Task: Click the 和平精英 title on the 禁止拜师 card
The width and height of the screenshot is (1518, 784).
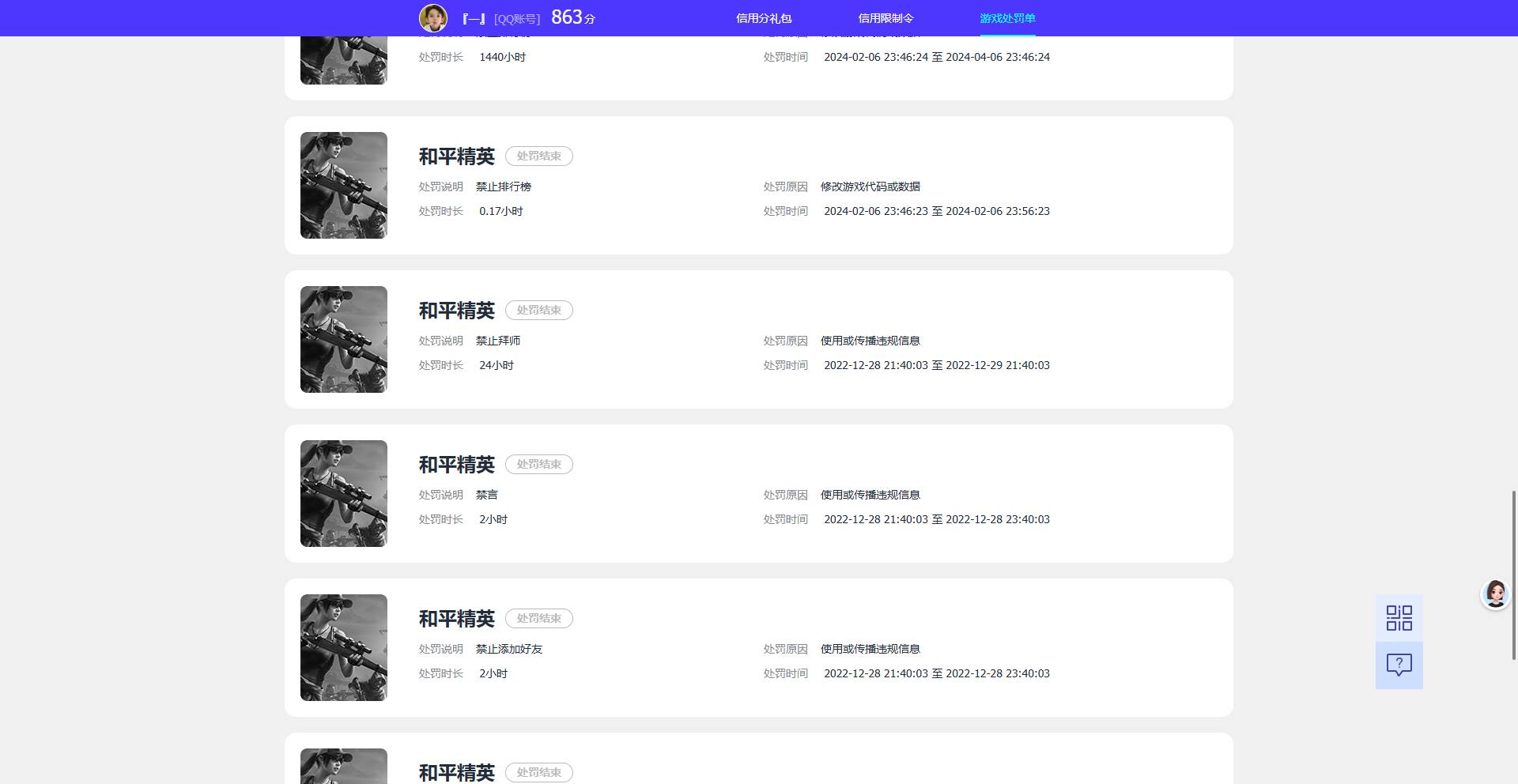Action: 457,311
